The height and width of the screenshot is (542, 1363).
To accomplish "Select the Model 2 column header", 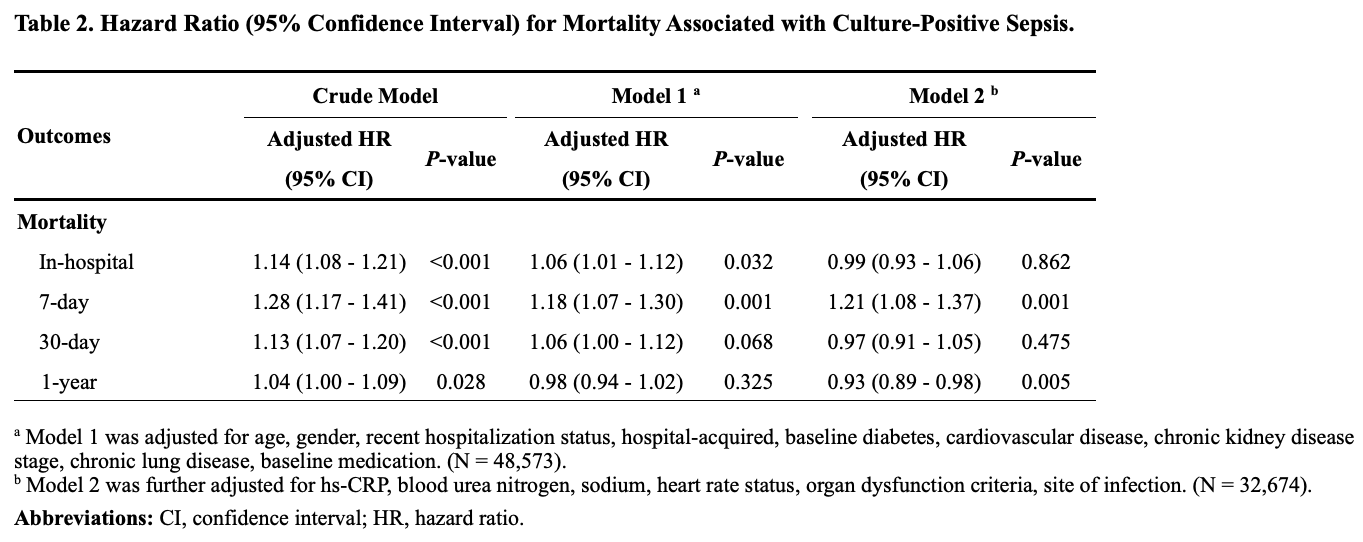I will tap(953, 96).
